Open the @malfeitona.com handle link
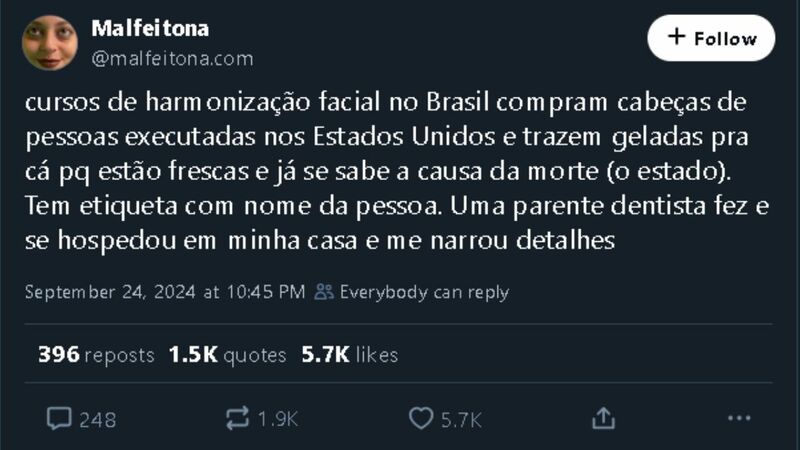 [172, 59]
